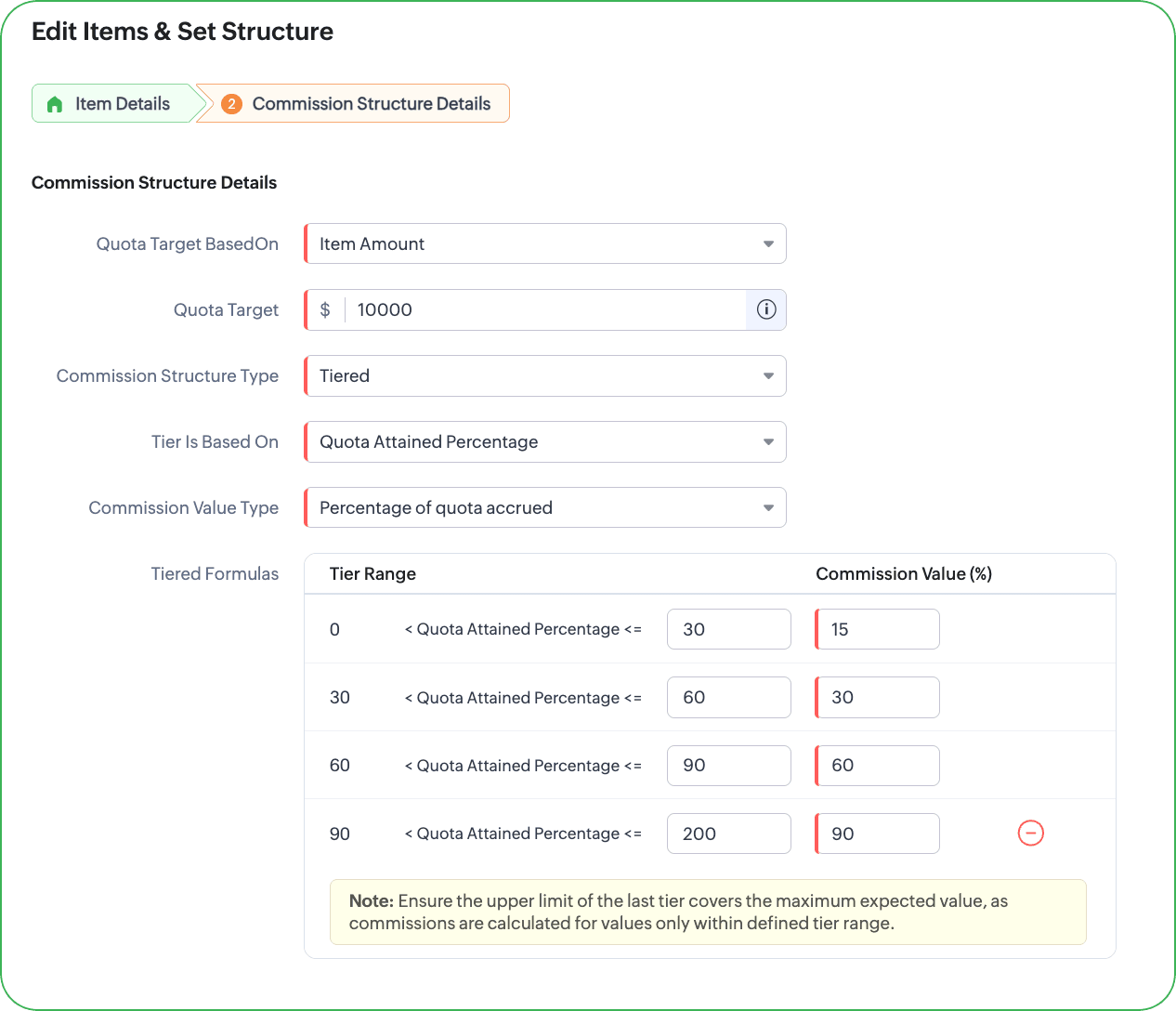The image size is (1176, 1011).
Task: Click the upper limit field in the tier starting at 60
Action: (x=729, y=765)
